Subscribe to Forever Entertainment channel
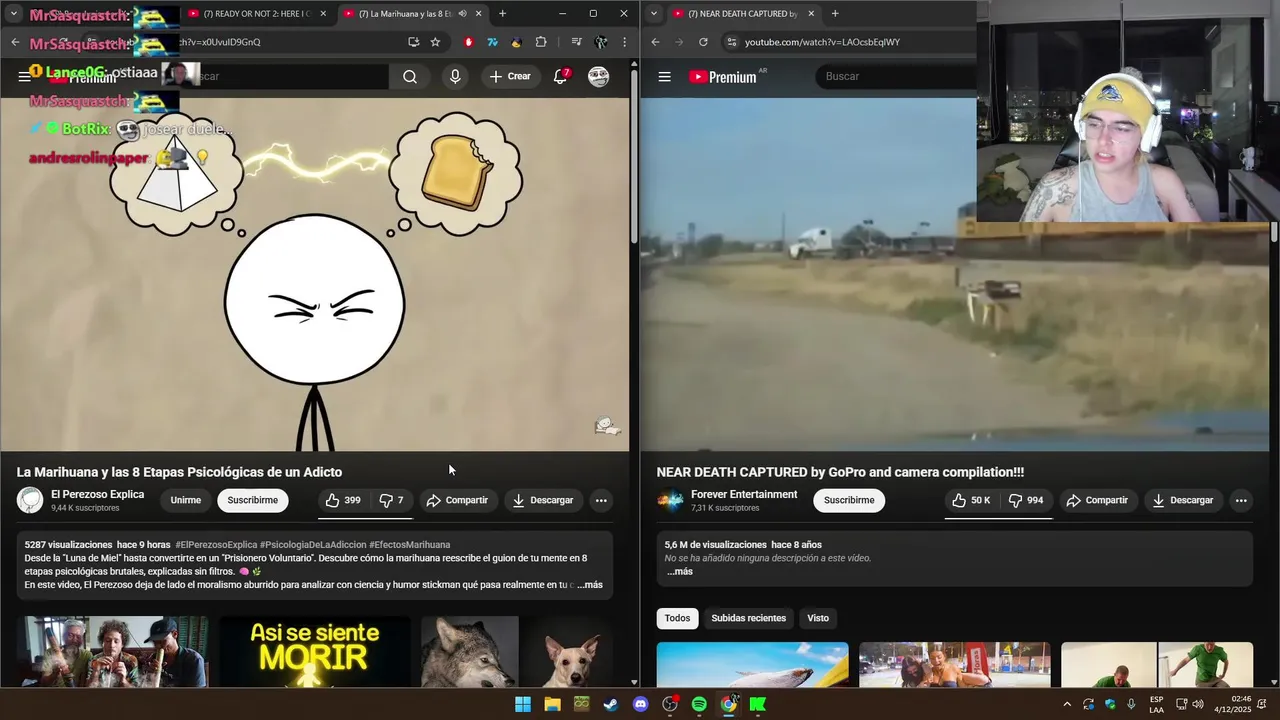This screenshot has width=1280, height=720. pos(849,500)
